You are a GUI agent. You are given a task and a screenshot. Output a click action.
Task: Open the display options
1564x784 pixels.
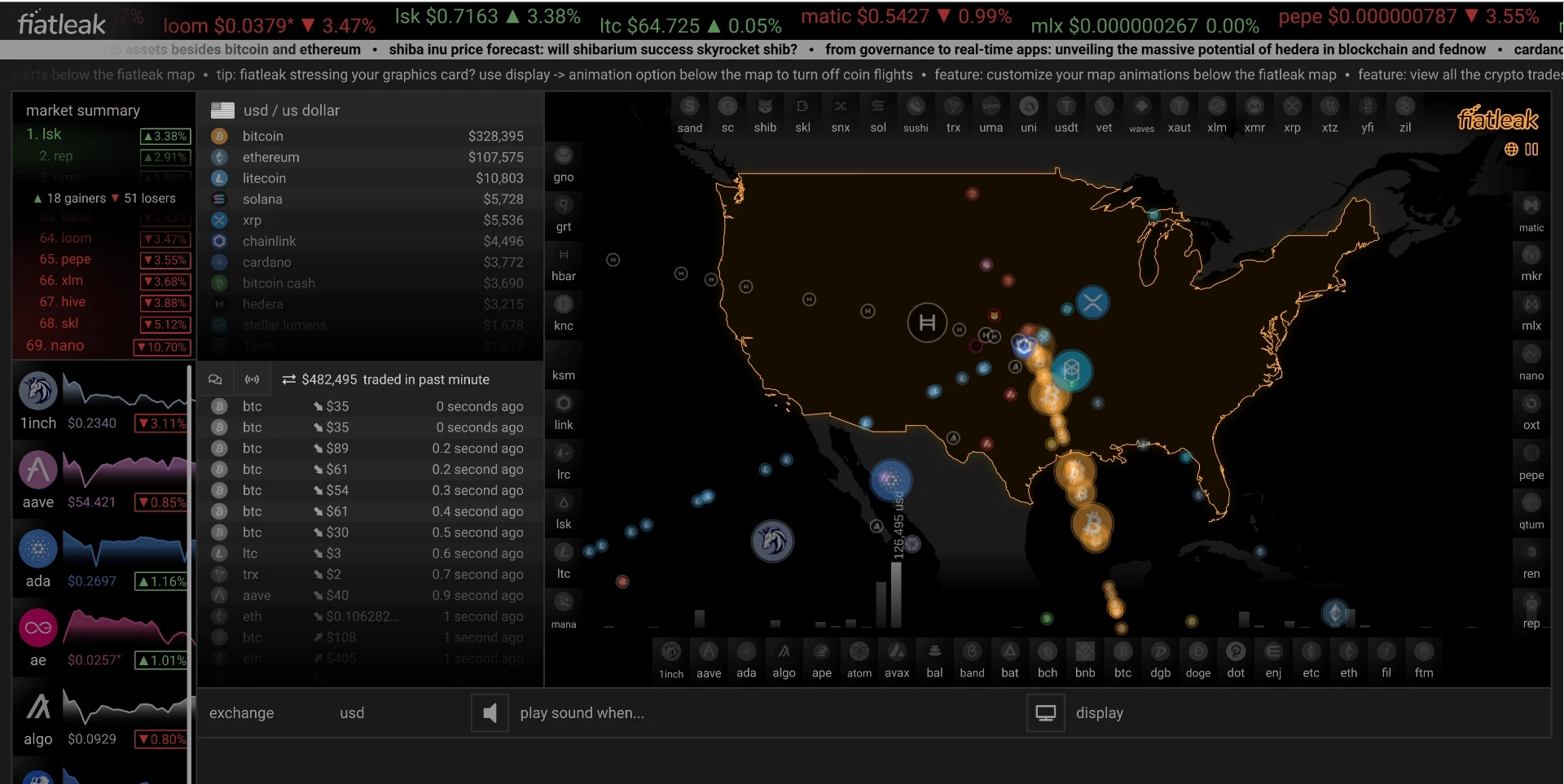[x=1099, y=713]
